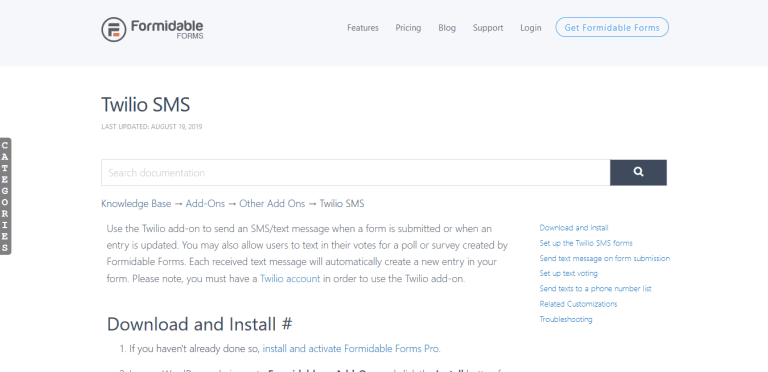The image size is (768, 372).
Task: Click the Formidable Forms logo
Action: (152, 29)
